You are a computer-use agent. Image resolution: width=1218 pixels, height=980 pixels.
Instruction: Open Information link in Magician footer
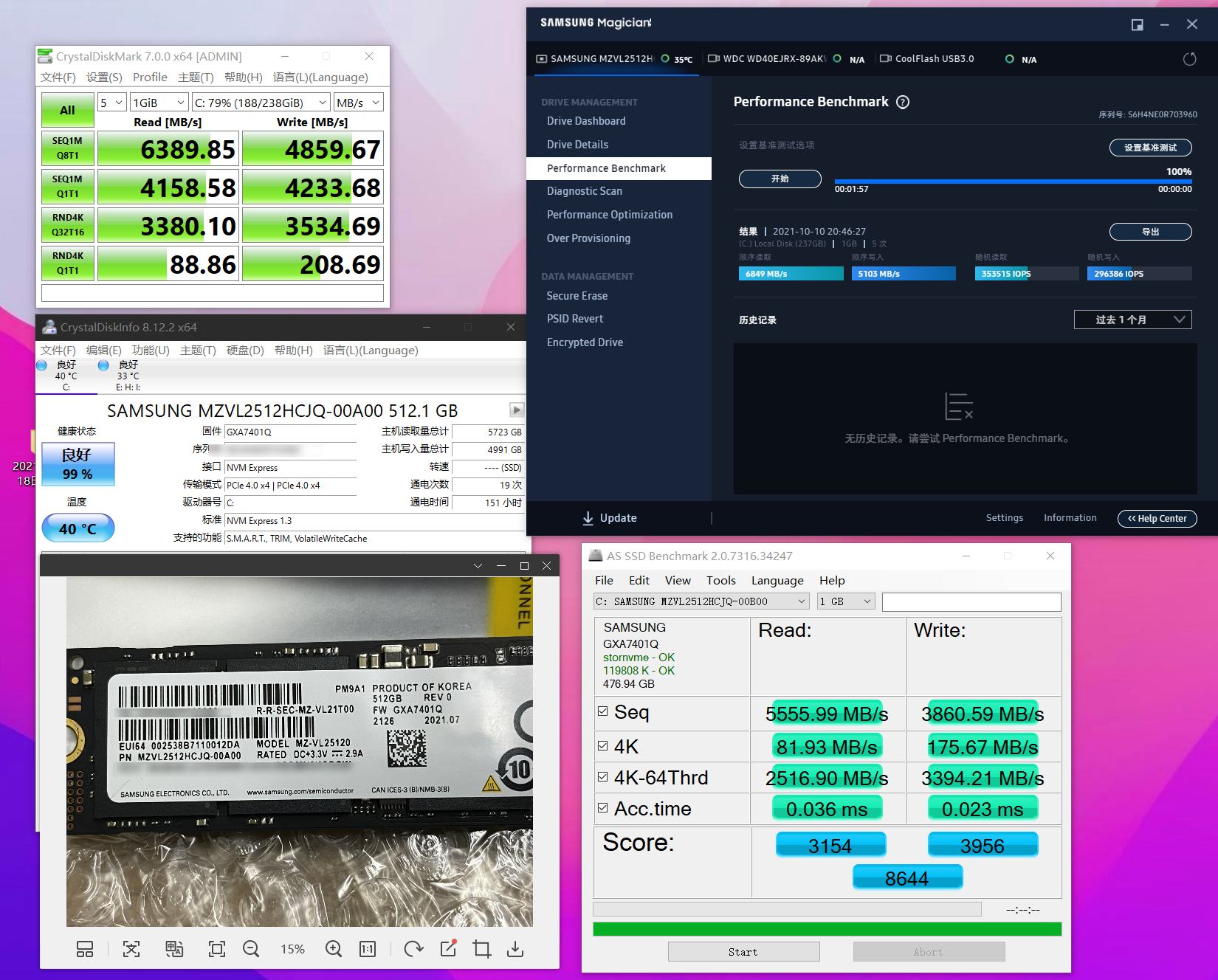point(1070,518)
